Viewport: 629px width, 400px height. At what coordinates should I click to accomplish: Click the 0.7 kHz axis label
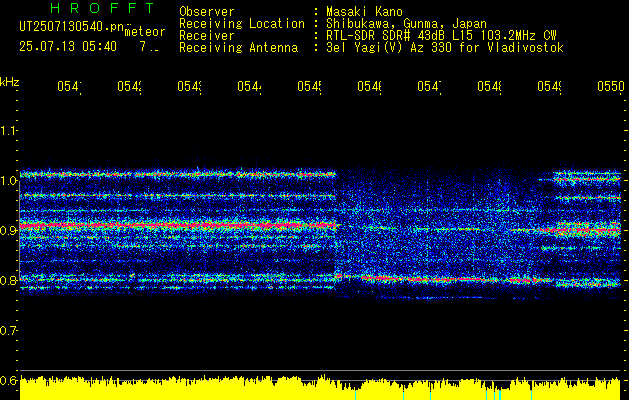8,331
